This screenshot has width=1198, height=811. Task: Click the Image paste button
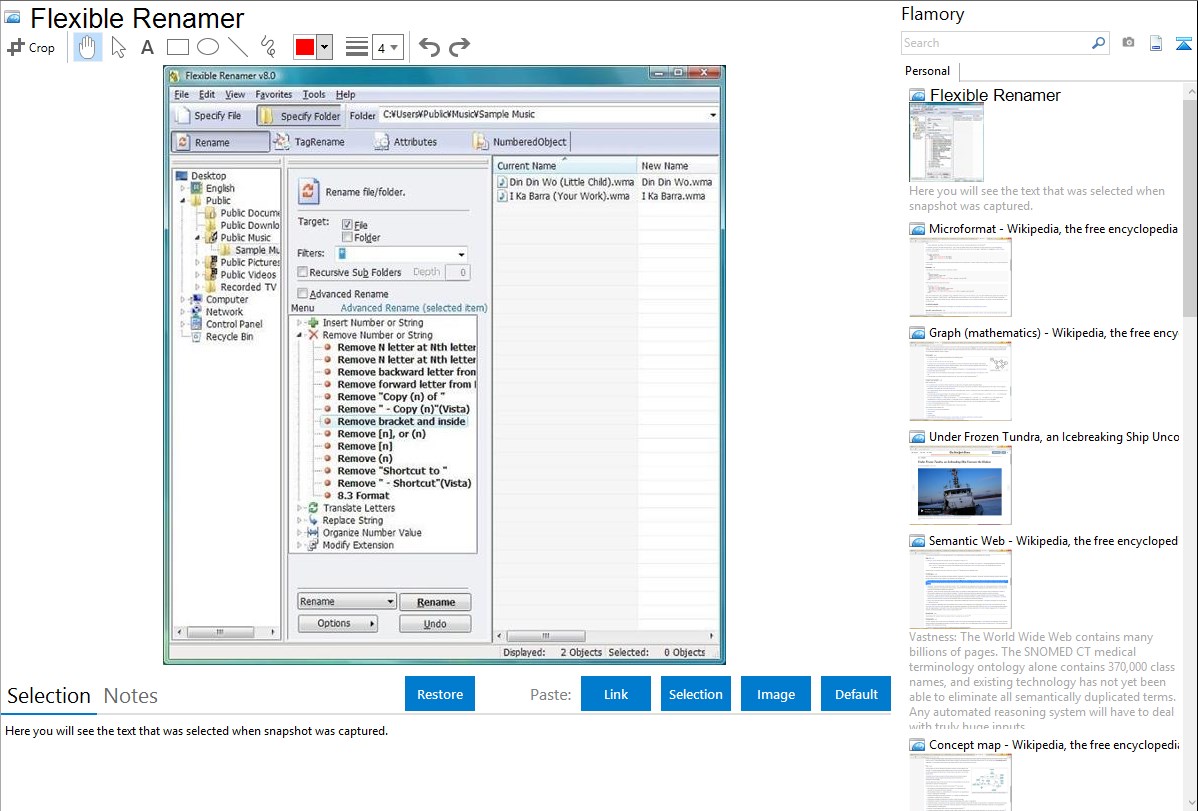point(776,694)
